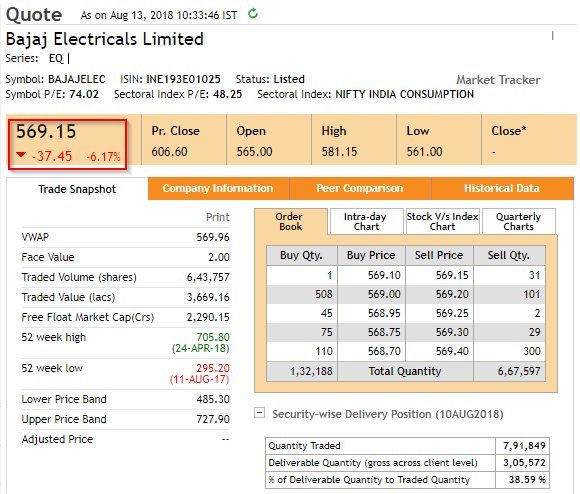The height and width of the screenshot is (494, 580).
Task: Click the High value 581.15
Action: tap(339, 152)
